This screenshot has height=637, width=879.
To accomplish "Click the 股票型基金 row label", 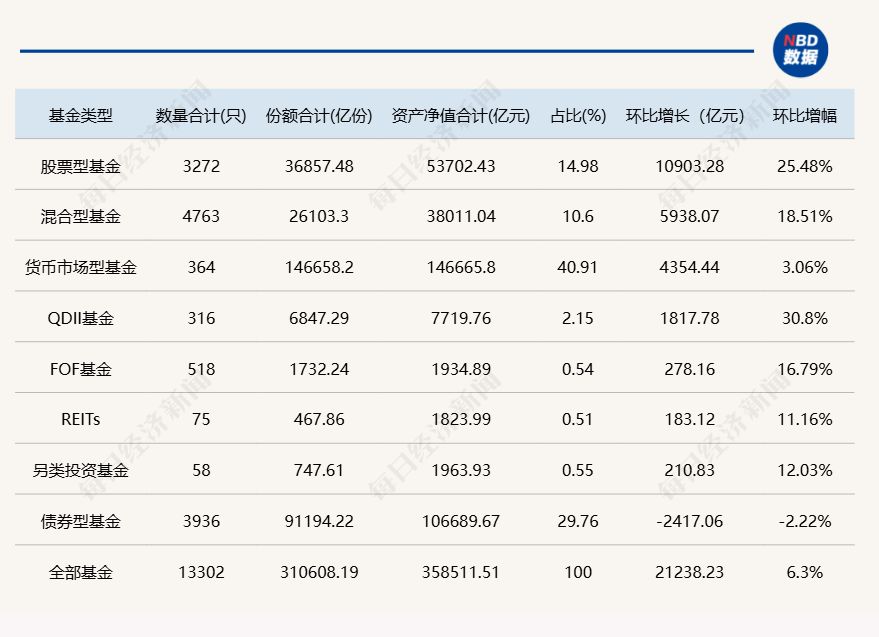I will click(x=81, y=166).
